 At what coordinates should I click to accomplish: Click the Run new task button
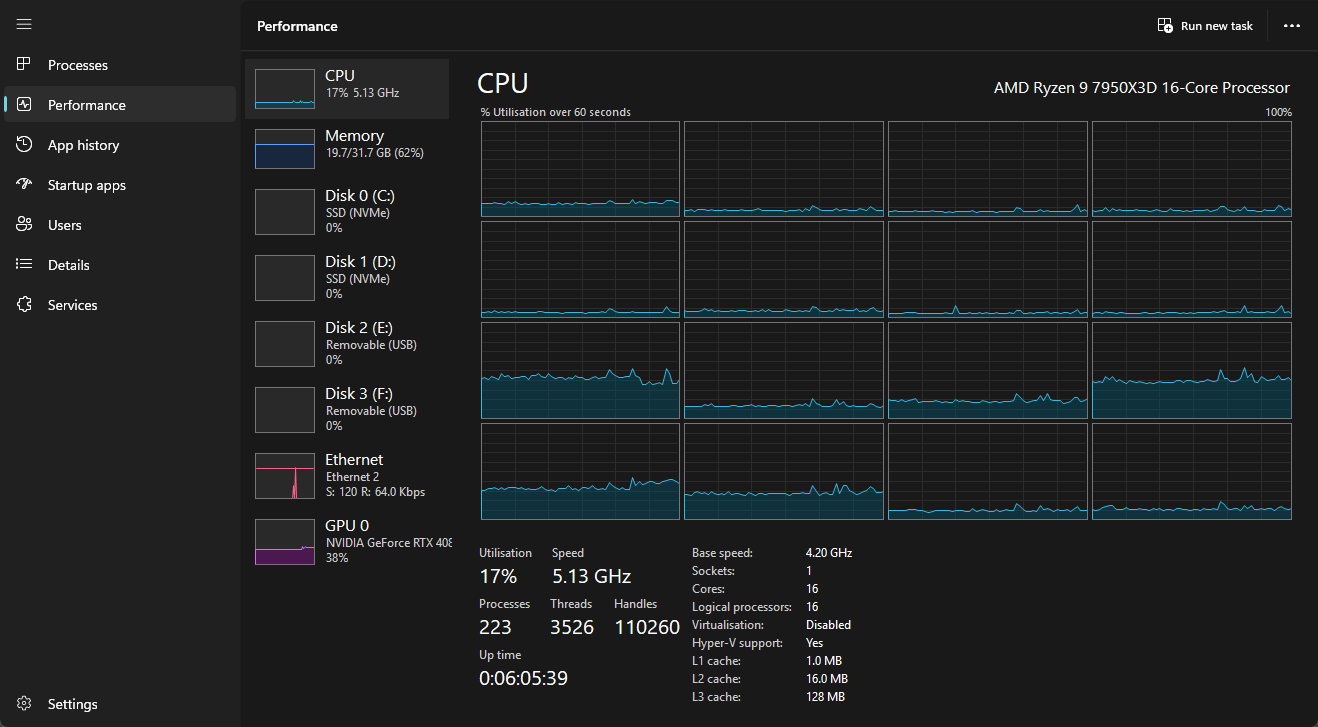(1205, 26)
